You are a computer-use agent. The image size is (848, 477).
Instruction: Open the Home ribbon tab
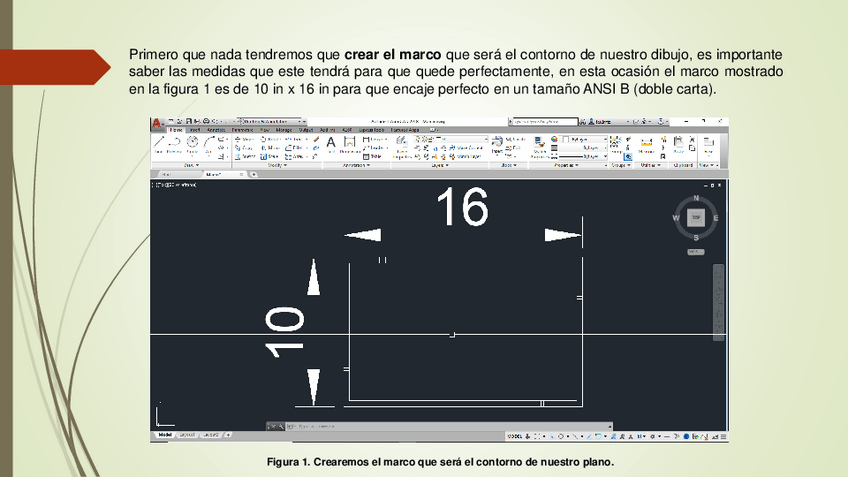[x=176, y=130]
